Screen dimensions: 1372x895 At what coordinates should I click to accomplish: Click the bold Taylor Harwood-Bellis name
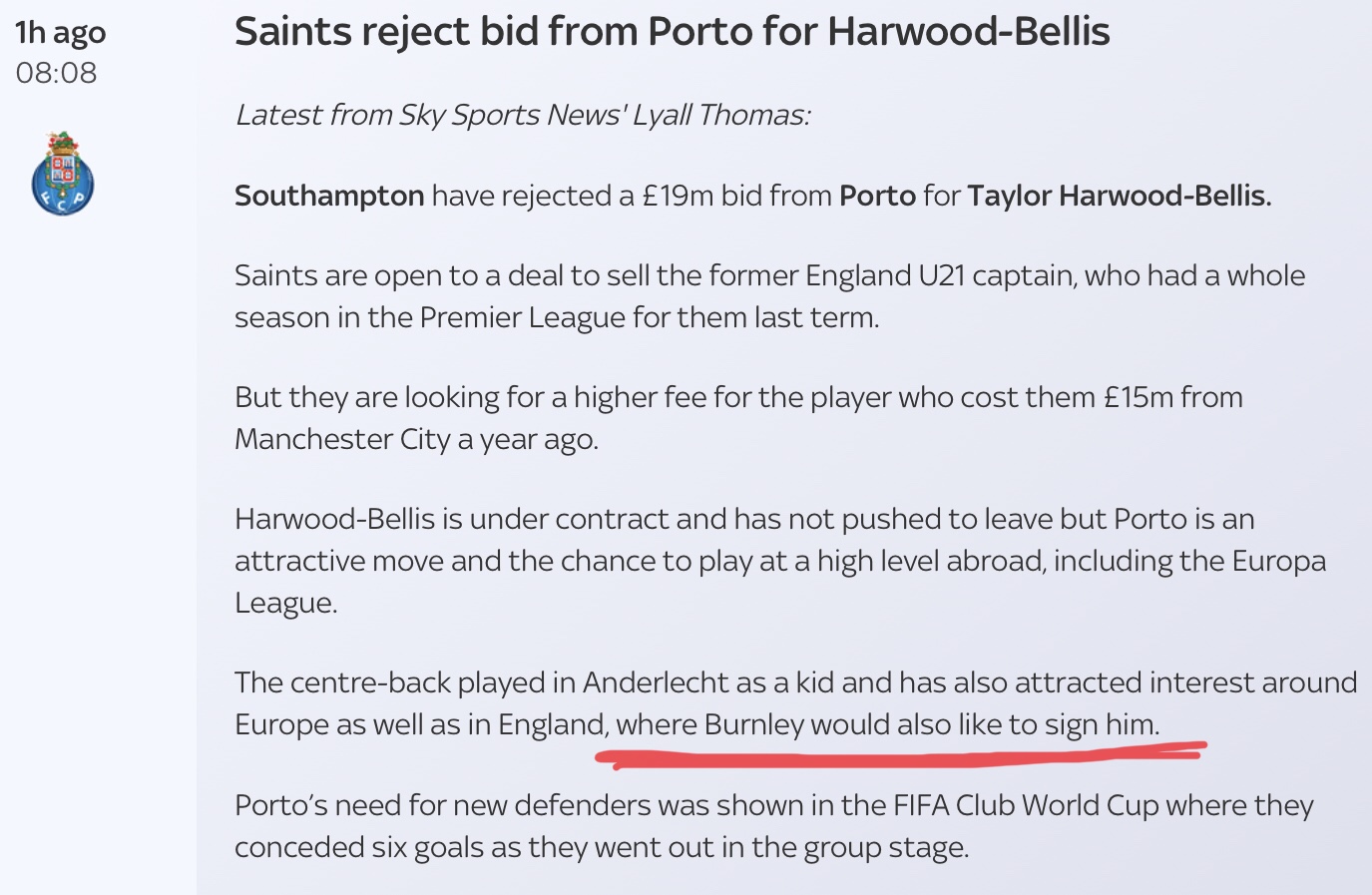1119,196
